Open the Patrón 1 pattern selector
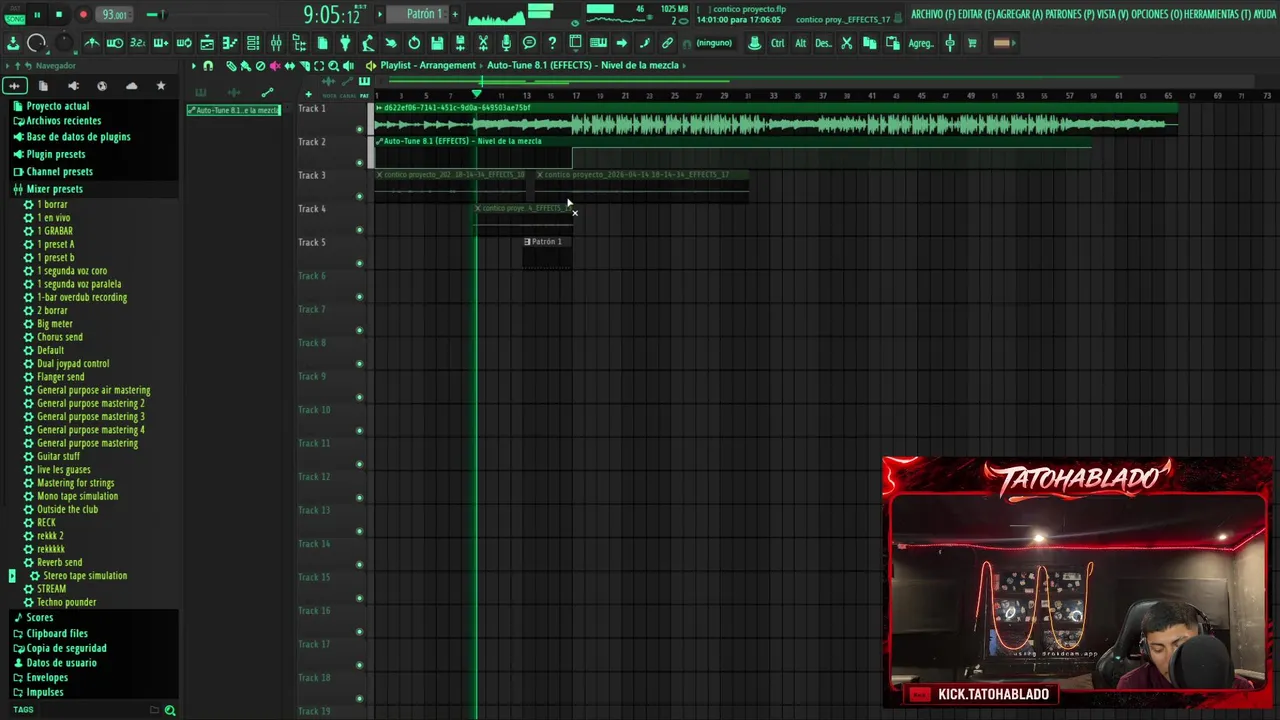The height and width of the screenshot is (720, 1280). [424, 14]
